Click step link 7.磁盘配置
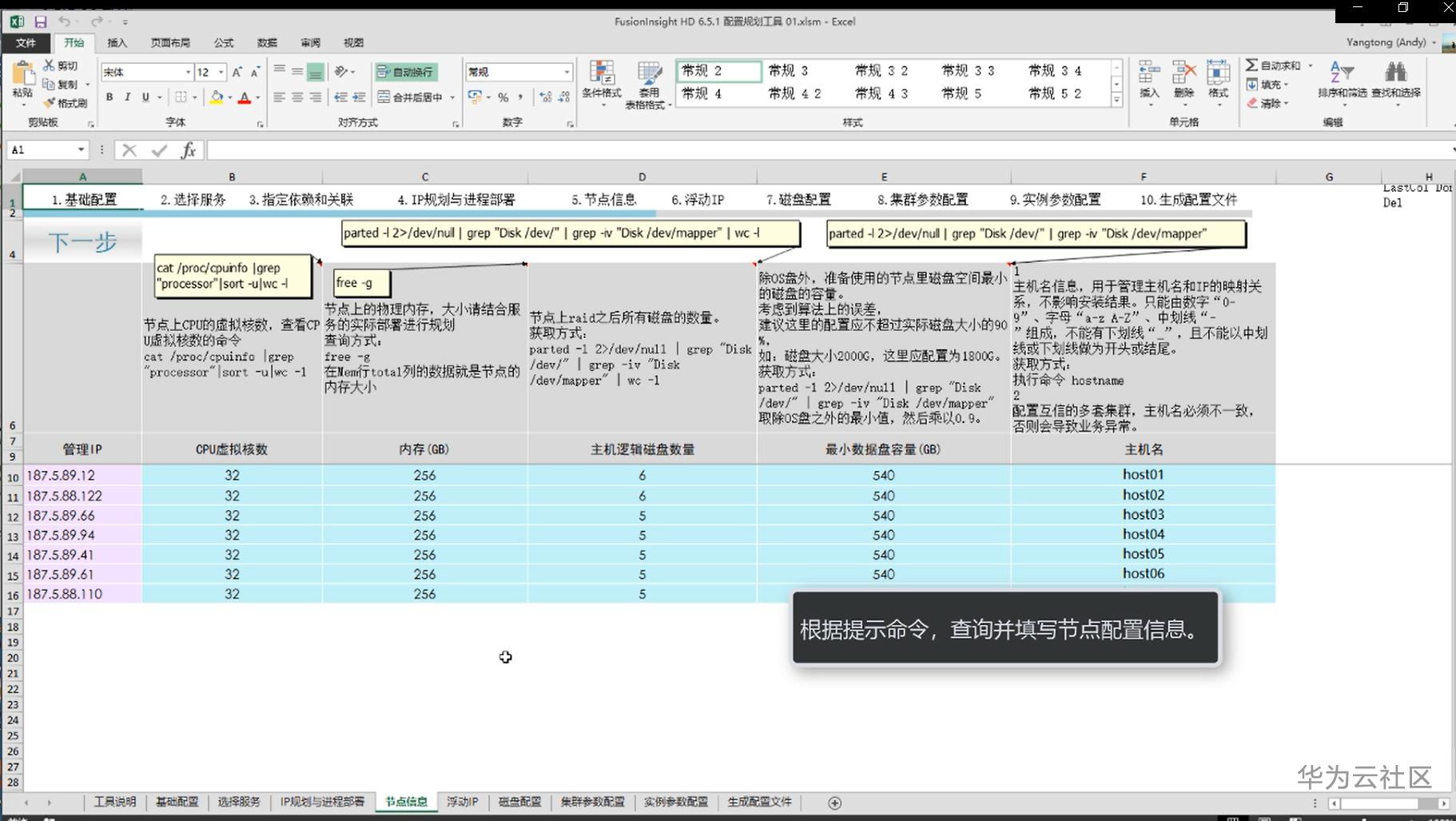Screen dimensions: 1456x821 (798, 199)
